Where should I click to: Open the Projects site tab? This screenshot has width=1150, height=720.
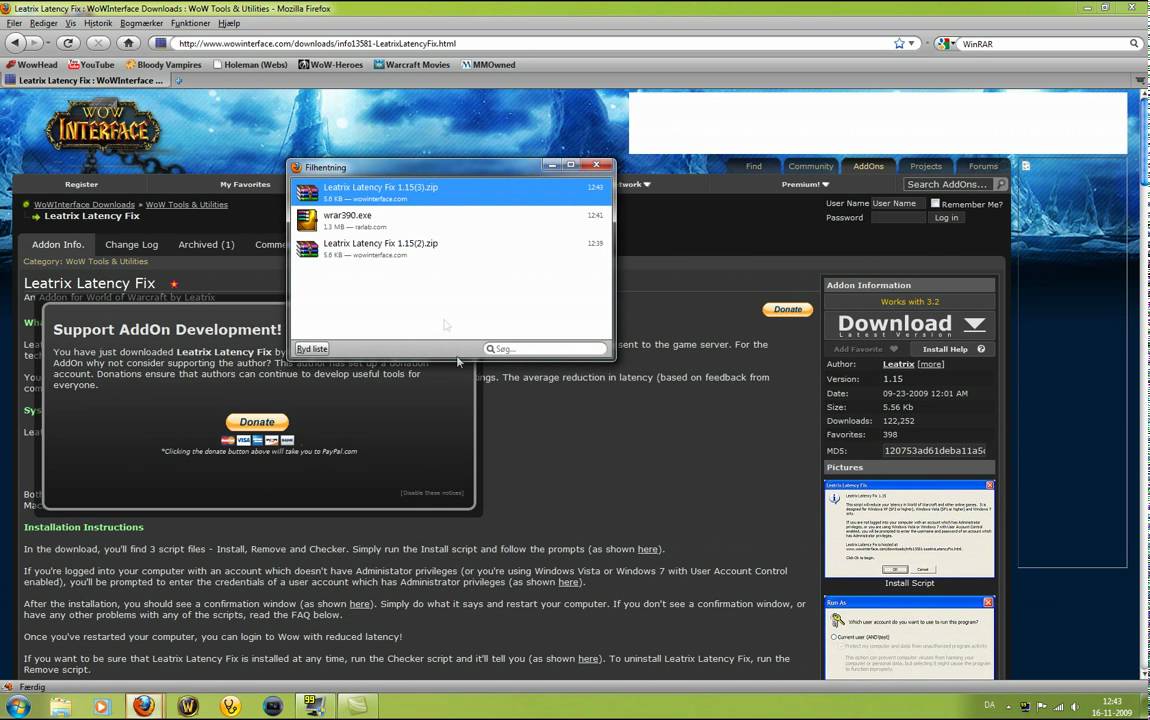click(926, 166)
